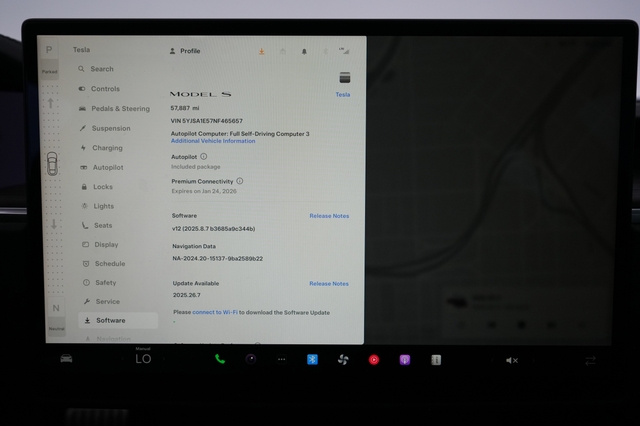
Task: Open Additional Vehicle Information link
Action: pos(213,141)
